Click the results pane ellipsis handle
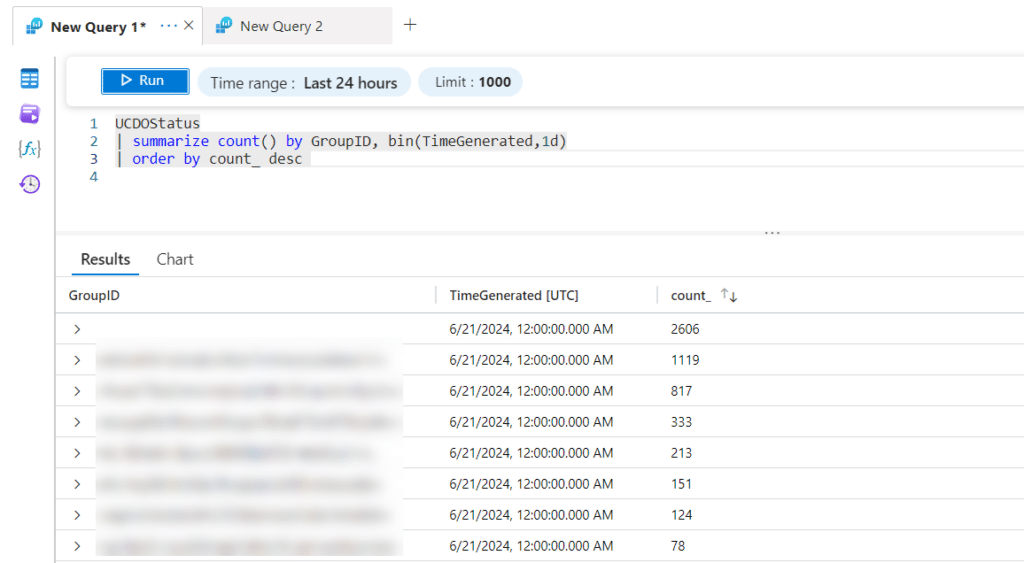 (772, 233)
